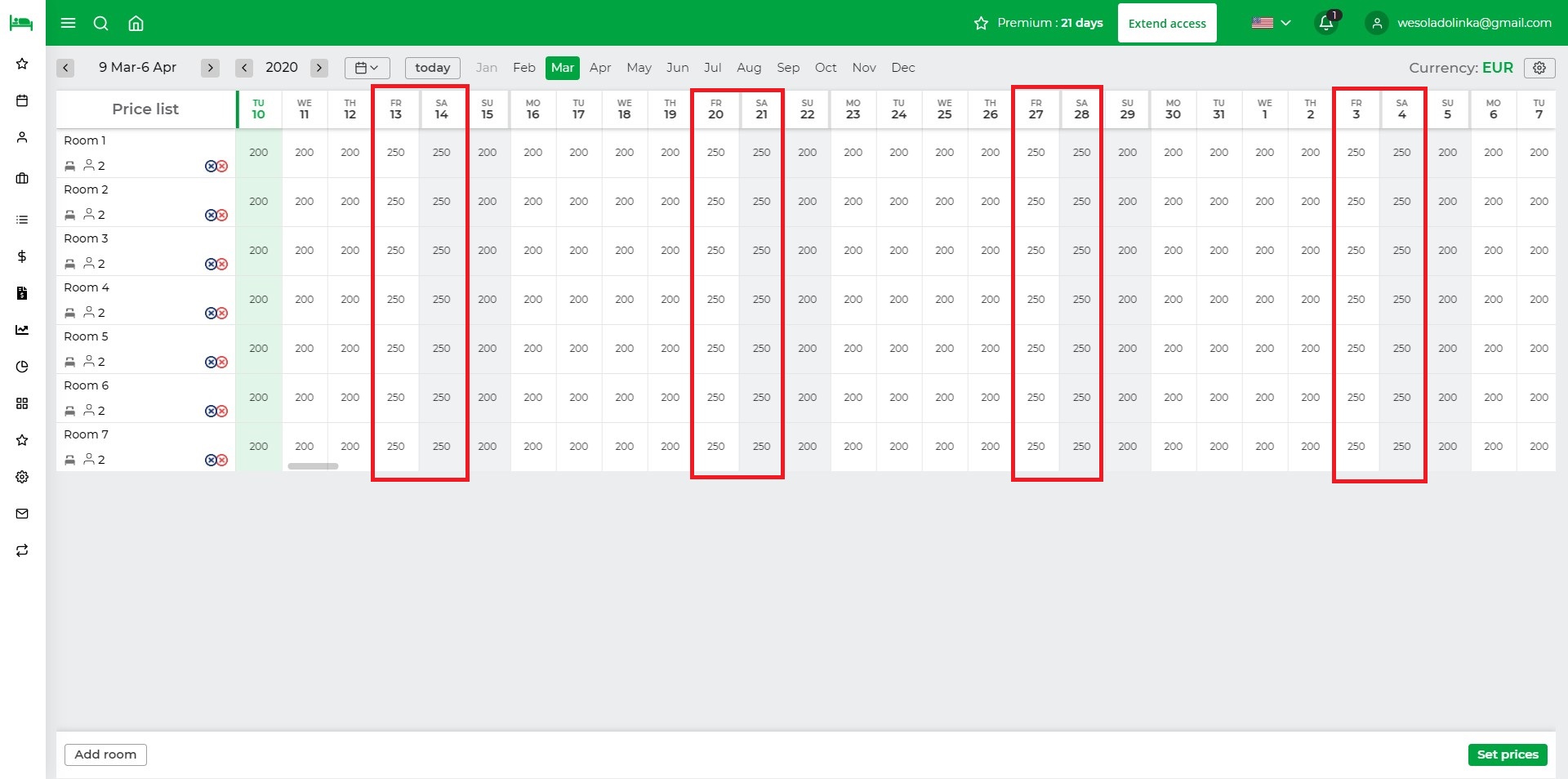Screen dimensions: 1568x779
Task: Click Room 1 price cell for FR 13
Action: [396, 153]
